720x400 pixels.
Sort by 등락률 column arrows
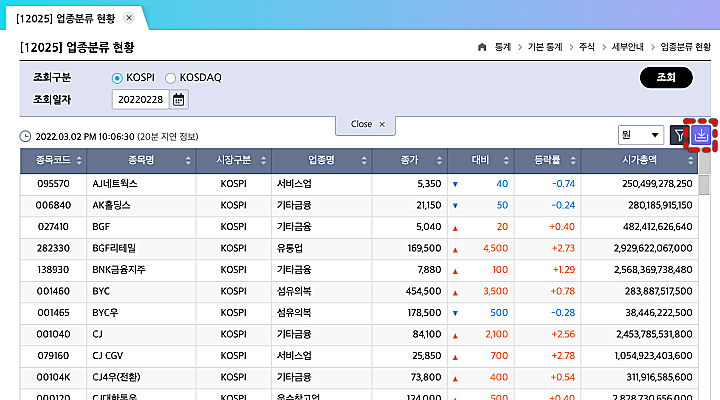tap(573, 160)
